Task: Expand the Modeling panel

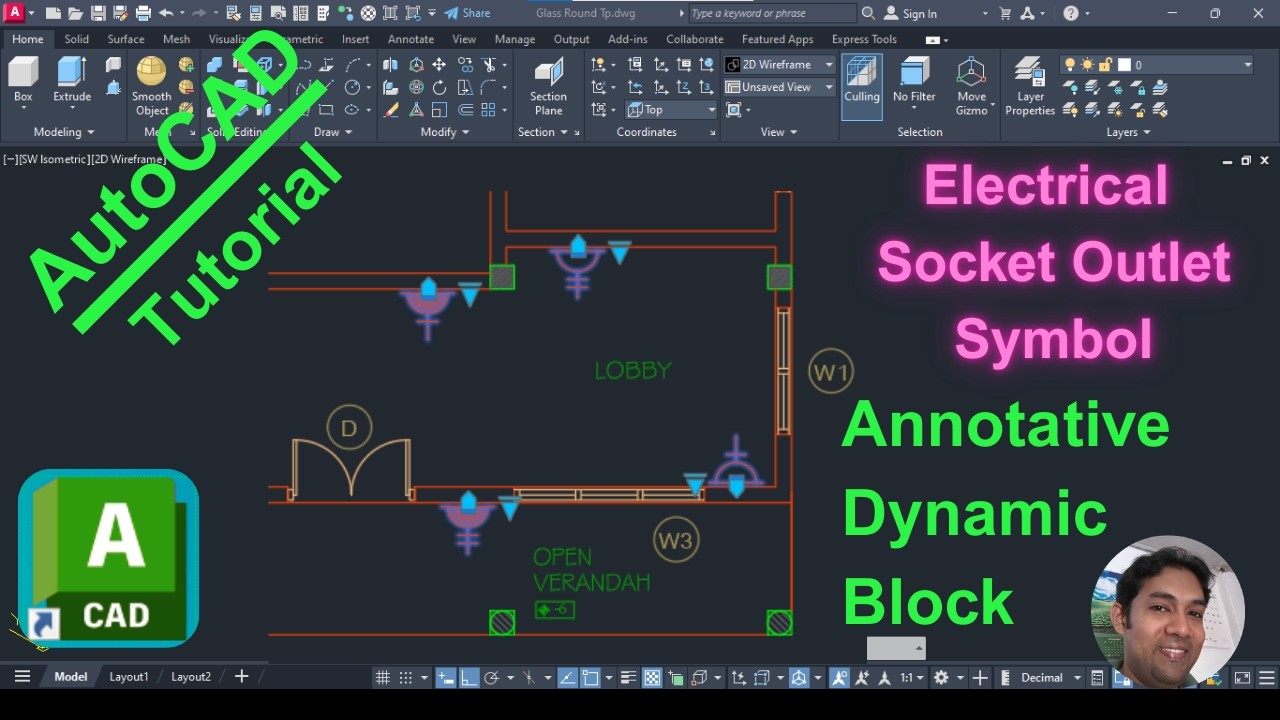Action: [x=64, y=132]
